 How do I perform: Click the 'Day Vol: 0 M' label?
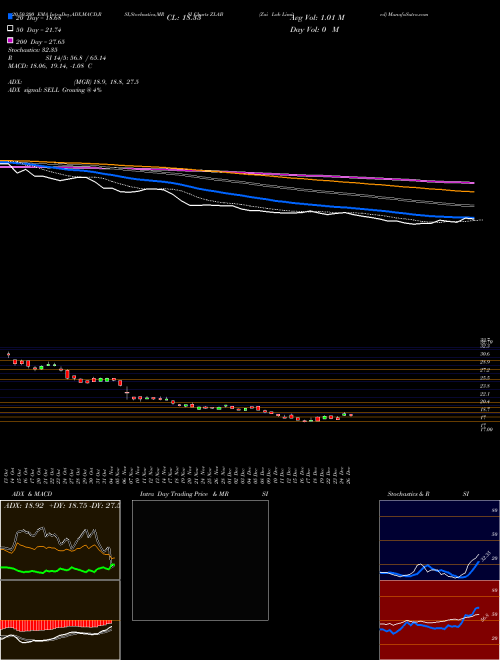pos(314,29)
